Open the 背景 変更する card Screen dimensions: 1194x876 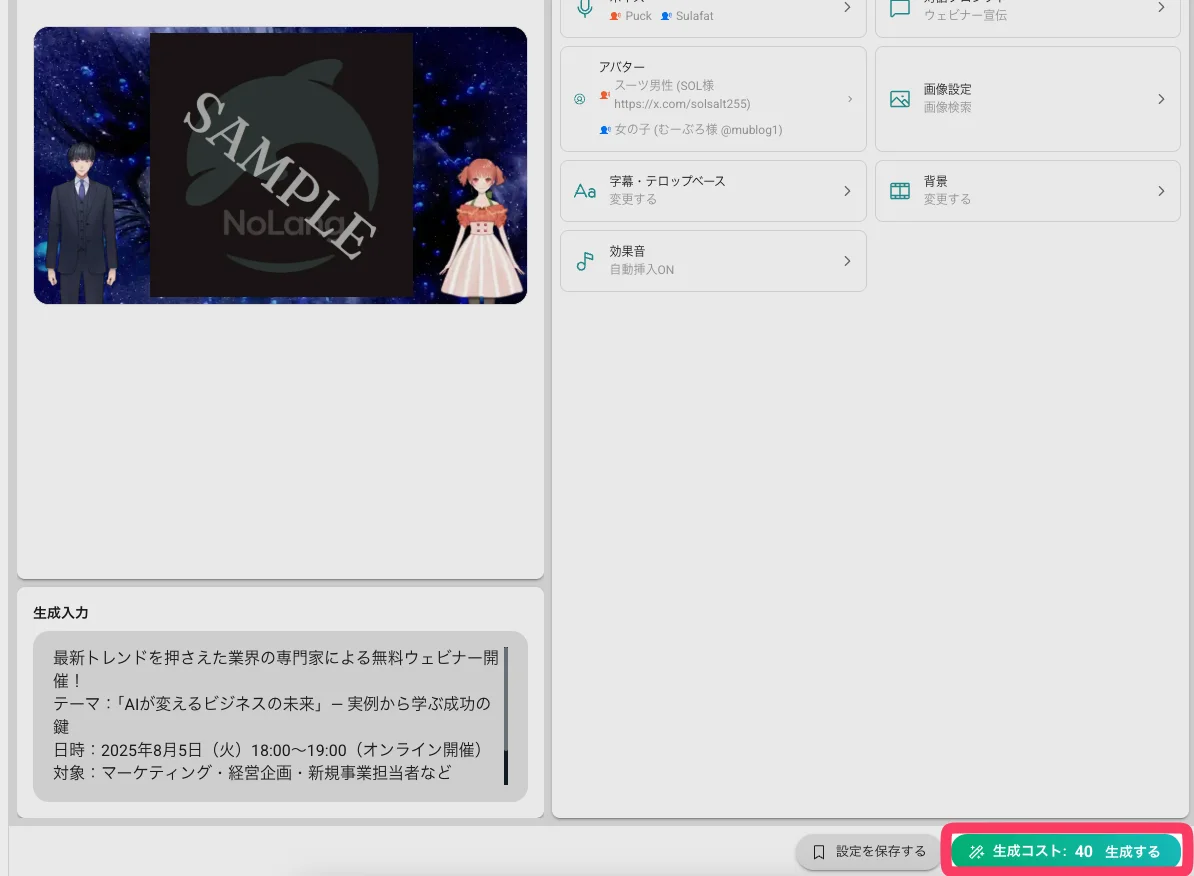(1027, 191)
